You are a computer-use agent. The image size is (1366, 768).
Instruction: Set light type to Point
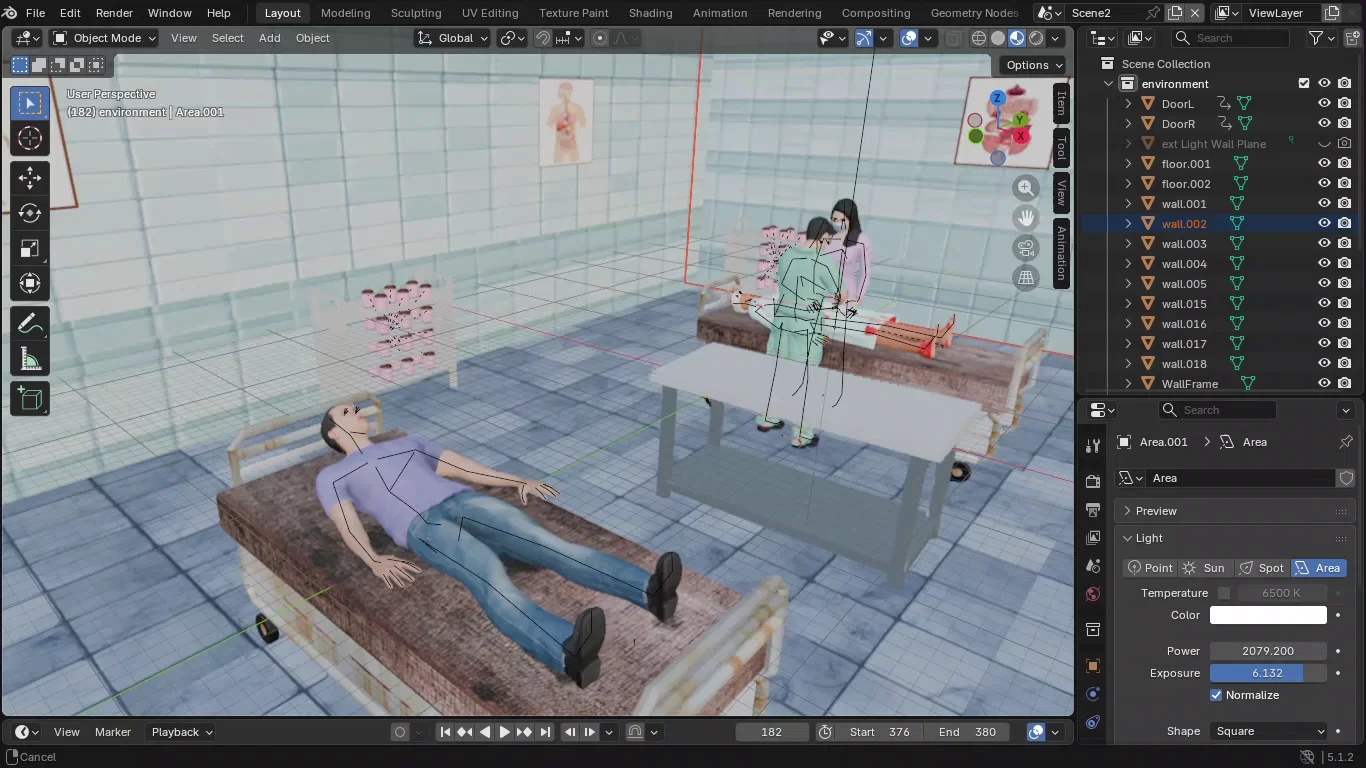tap(1150, 568)
